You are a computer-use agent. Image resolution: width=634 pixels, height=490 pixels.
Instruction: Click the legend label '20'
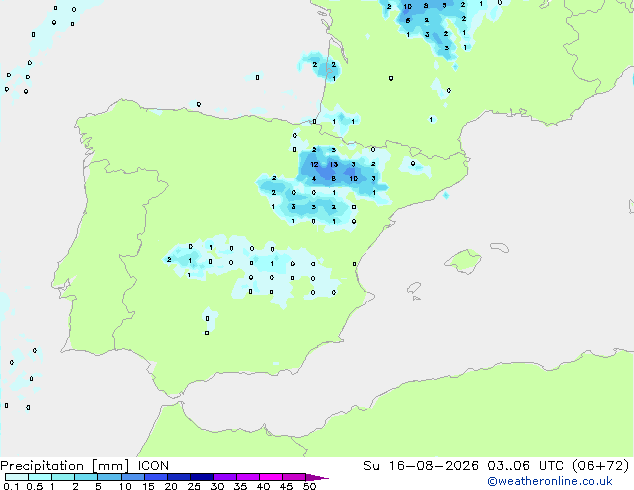pyautogui.click(x=171, y=486)
